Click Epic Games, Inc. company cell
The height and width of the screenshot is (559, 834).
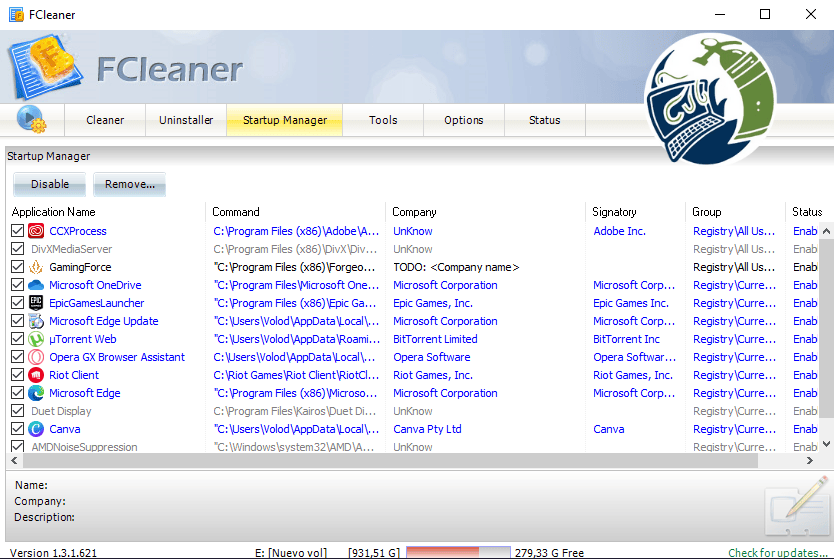[432, 303]
